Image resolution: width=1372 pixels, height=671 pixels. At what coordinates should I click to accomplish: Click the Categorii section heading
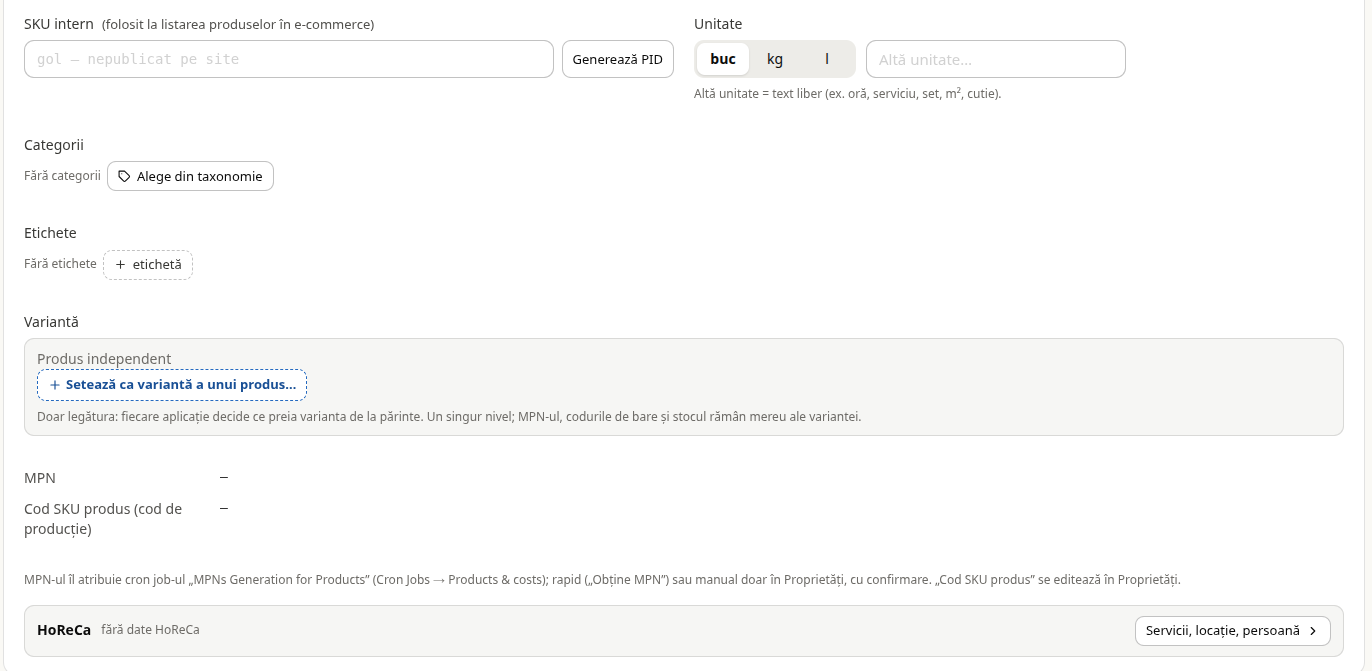point(54,145)
